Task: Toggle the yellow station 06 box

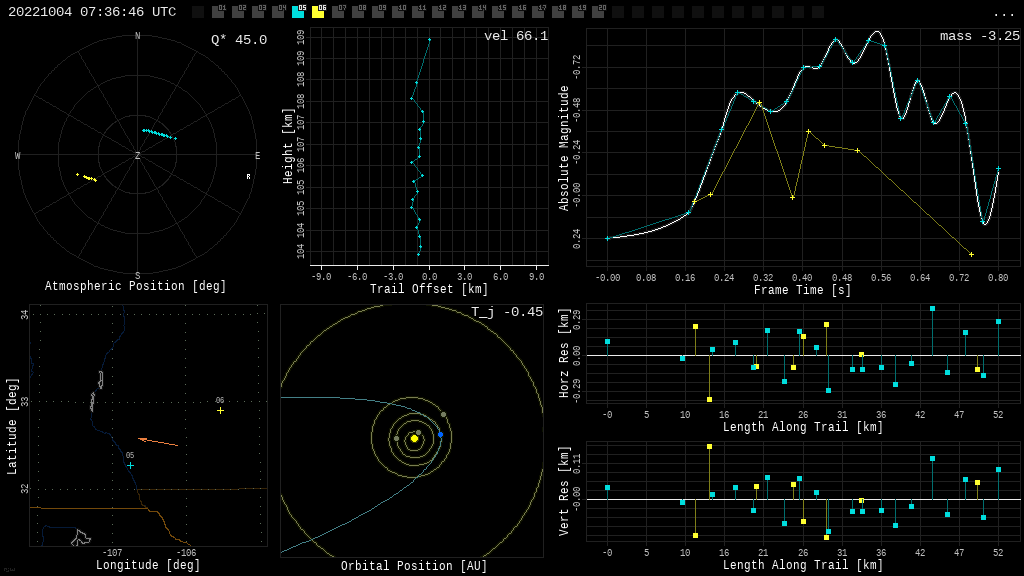Action: pyautogui.click(x=318, y=12)
